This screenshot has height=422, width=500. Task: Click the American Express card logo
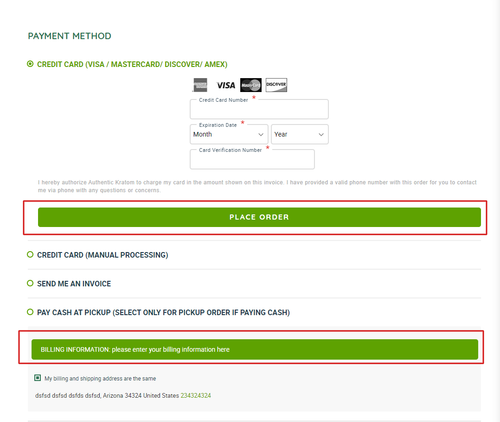click(200, 85)
